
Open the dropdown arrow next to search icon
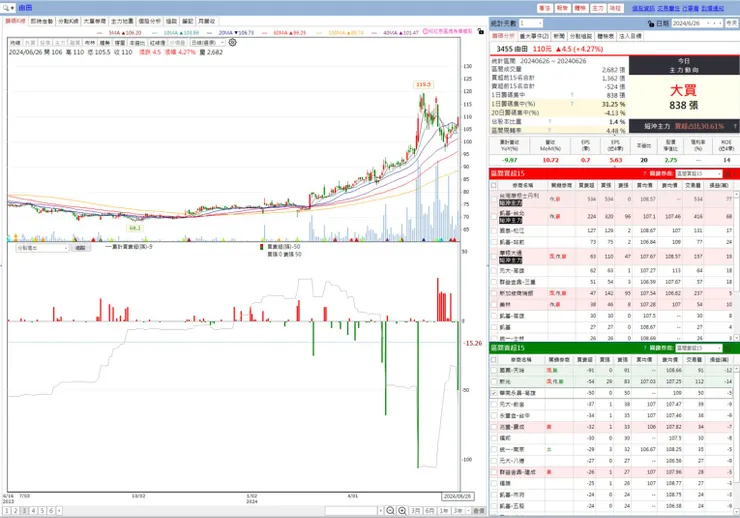[x=12, y=8]
